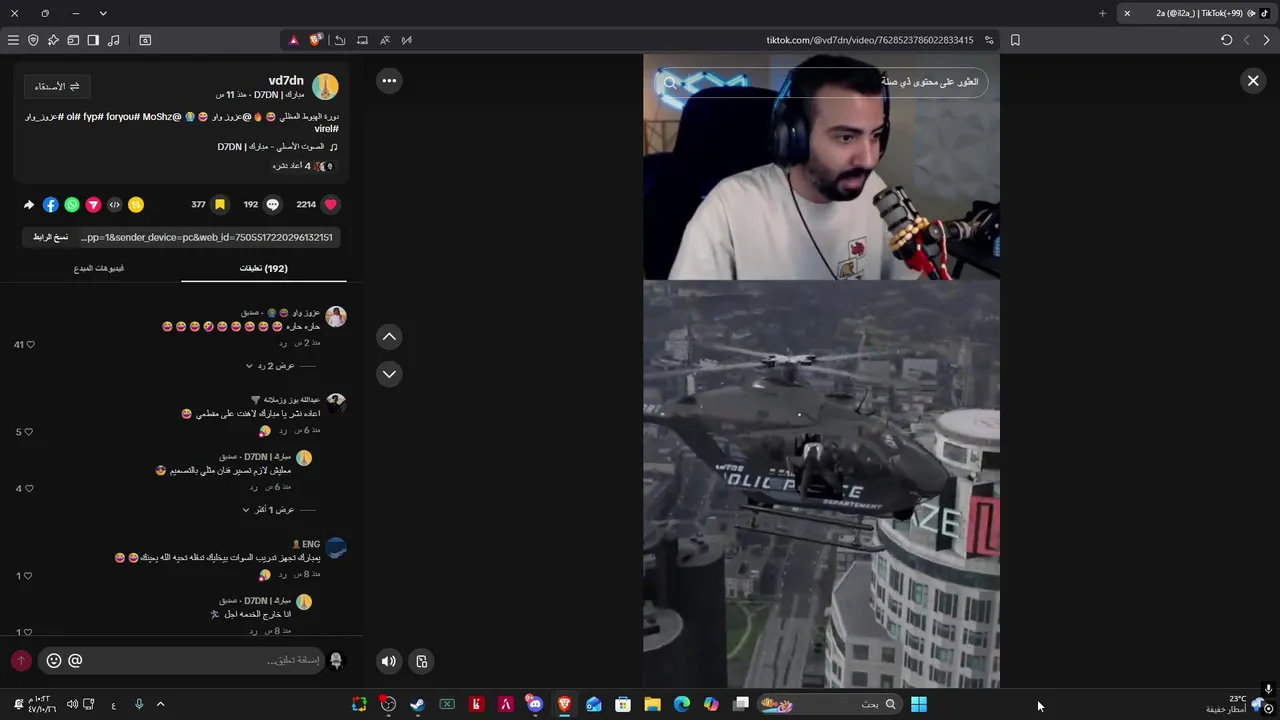Open a new browser tab with plus
Screen dimensions: 1280x720
[1103, 13]
